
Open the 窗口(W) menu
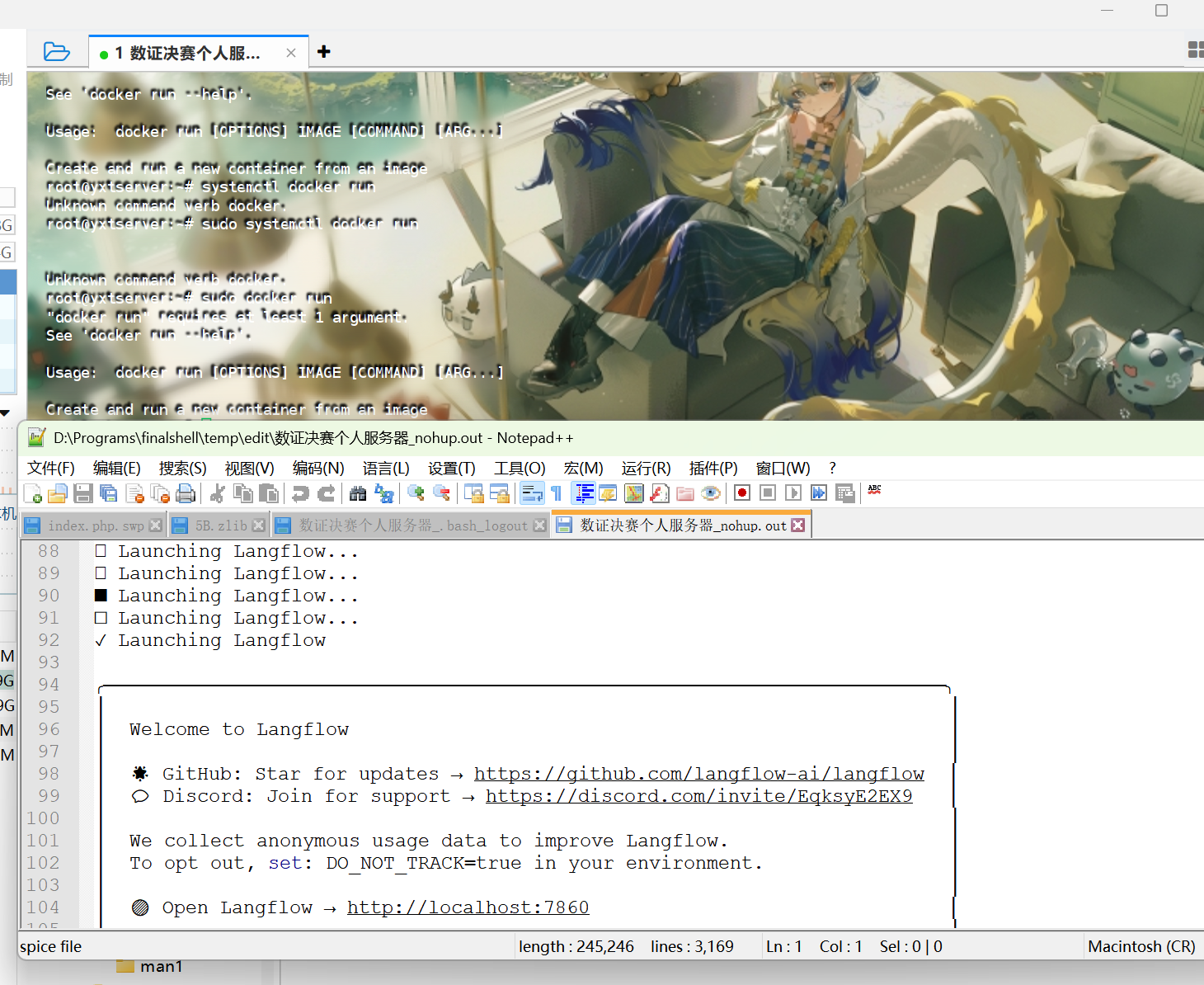click(783, 469)
